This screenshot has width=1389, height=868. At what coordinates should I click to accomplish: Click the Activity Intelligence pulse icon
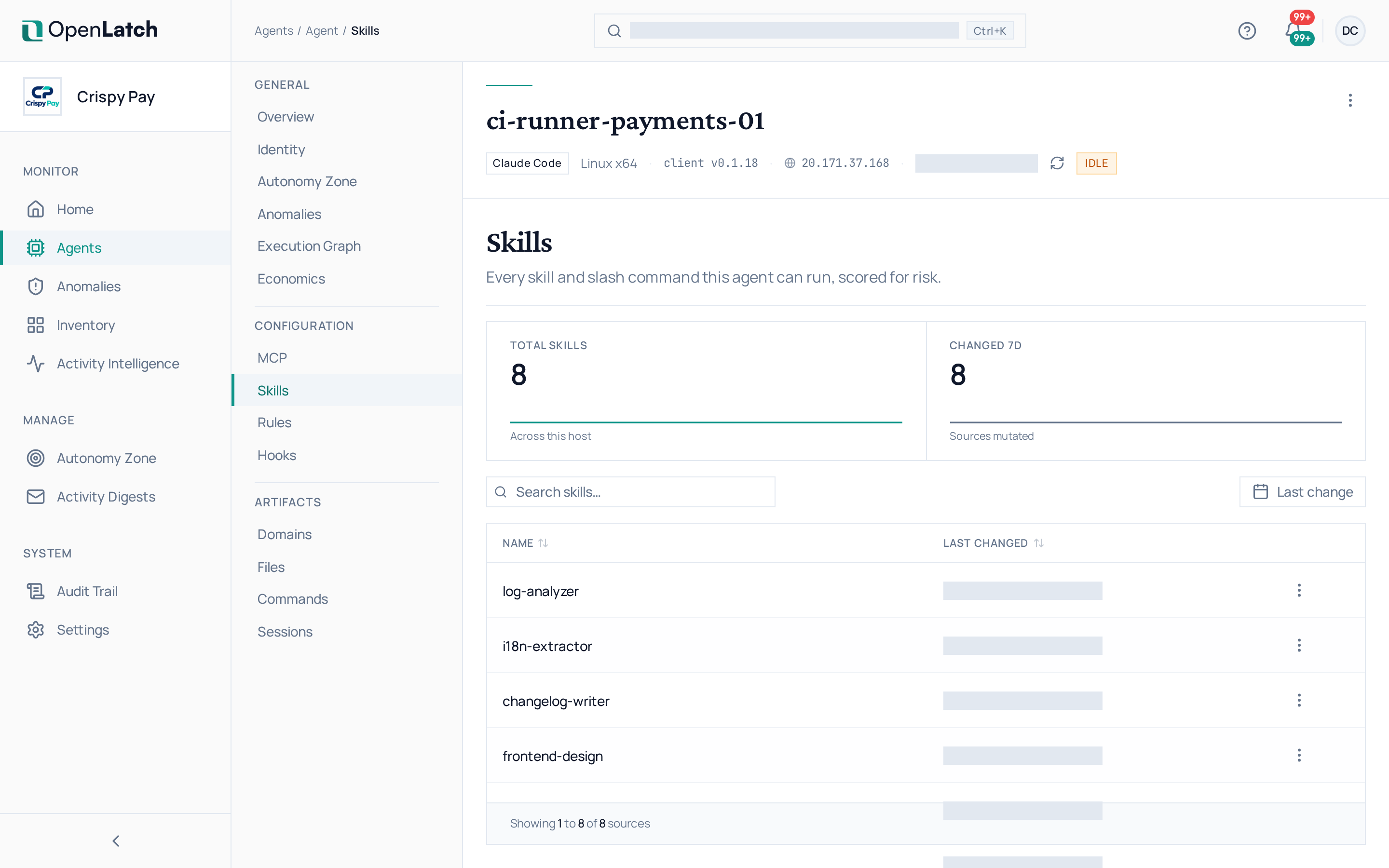(x=36, y=364)
